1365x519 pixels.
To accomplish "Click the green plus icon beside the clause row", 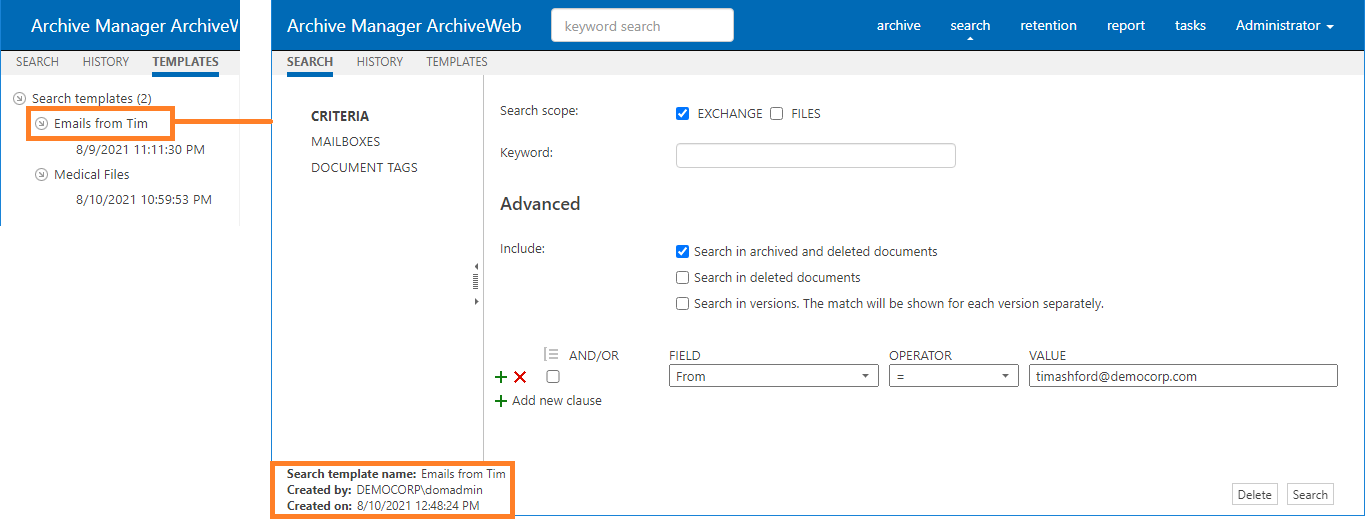I will (501, 377).
